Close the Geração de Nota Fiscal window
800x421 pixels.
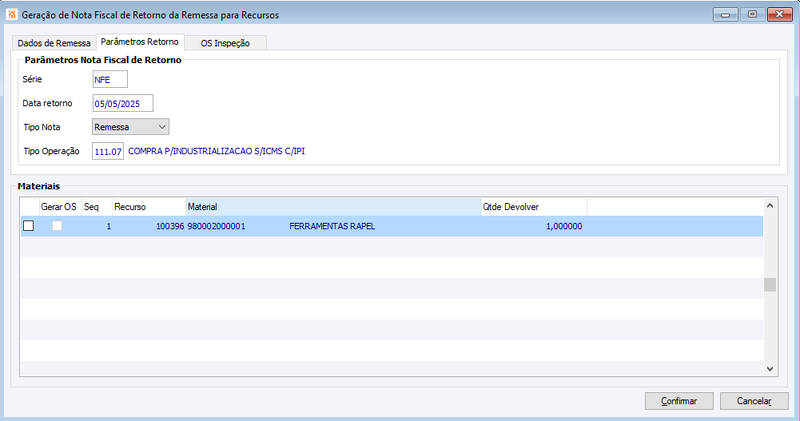(780, 14)
